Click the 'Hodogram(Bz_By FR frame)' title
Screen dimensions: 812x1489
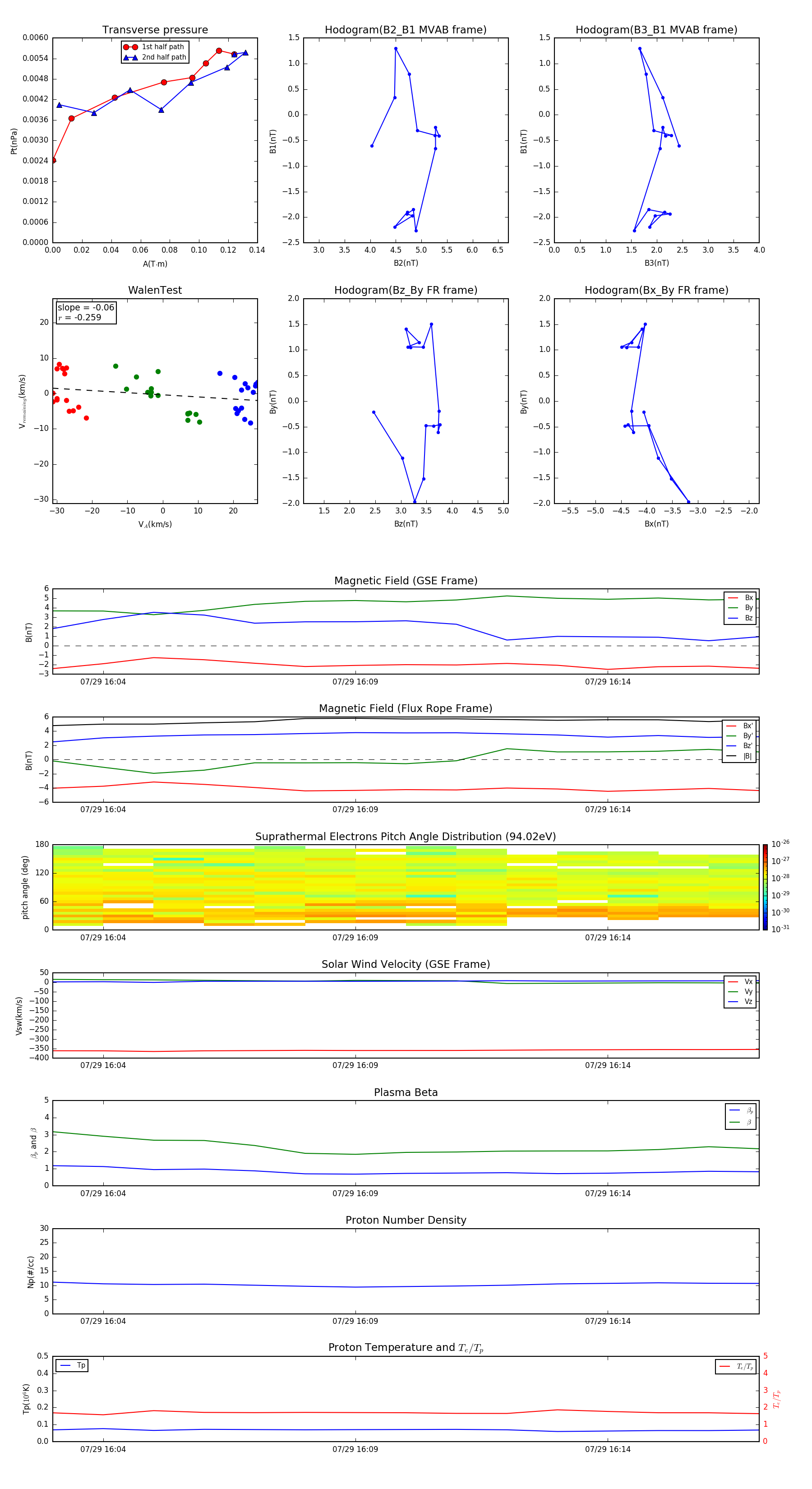point(406,290)
